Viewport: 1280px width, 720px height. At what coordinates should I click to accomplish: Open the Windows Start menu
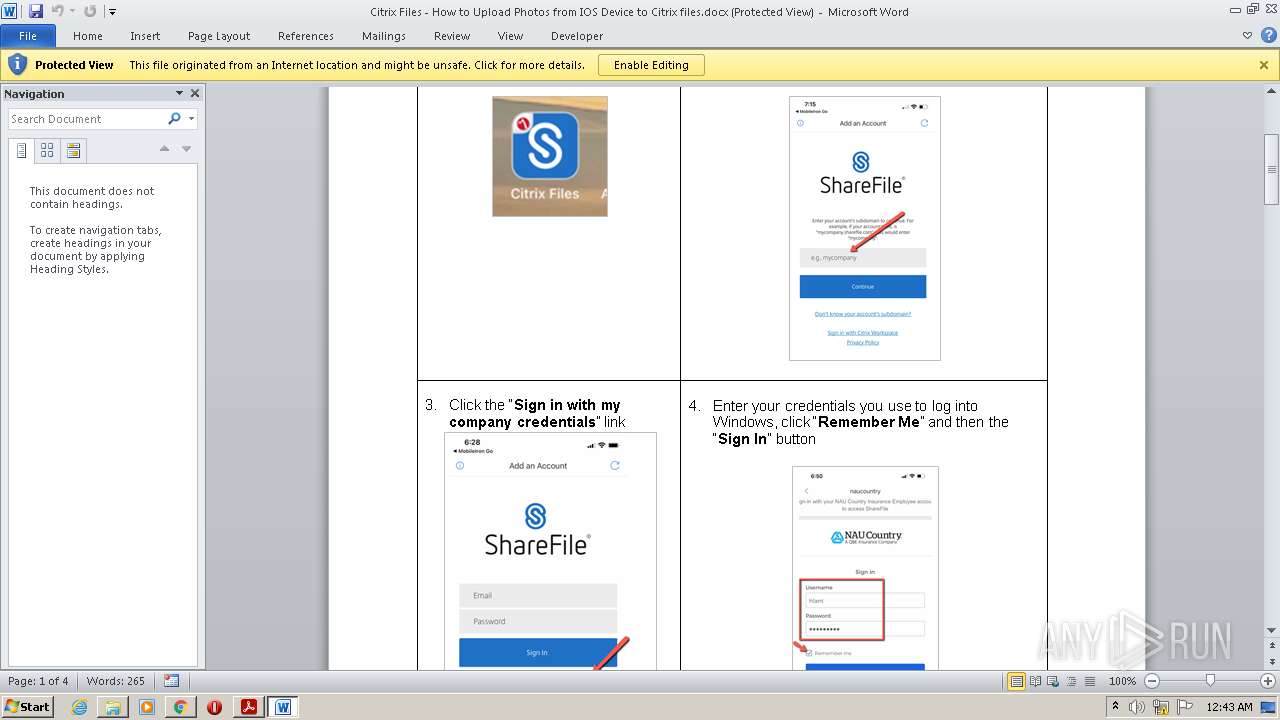click(28, 707)
